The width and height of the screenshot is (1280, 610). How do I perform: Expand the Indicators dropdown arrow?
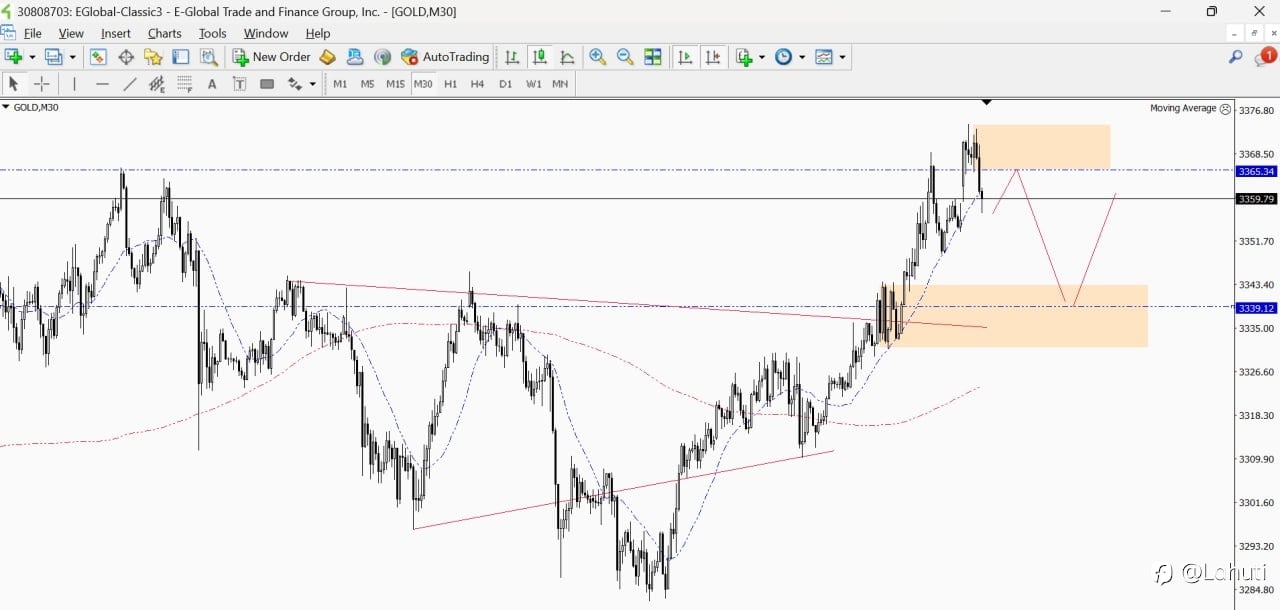762,57
